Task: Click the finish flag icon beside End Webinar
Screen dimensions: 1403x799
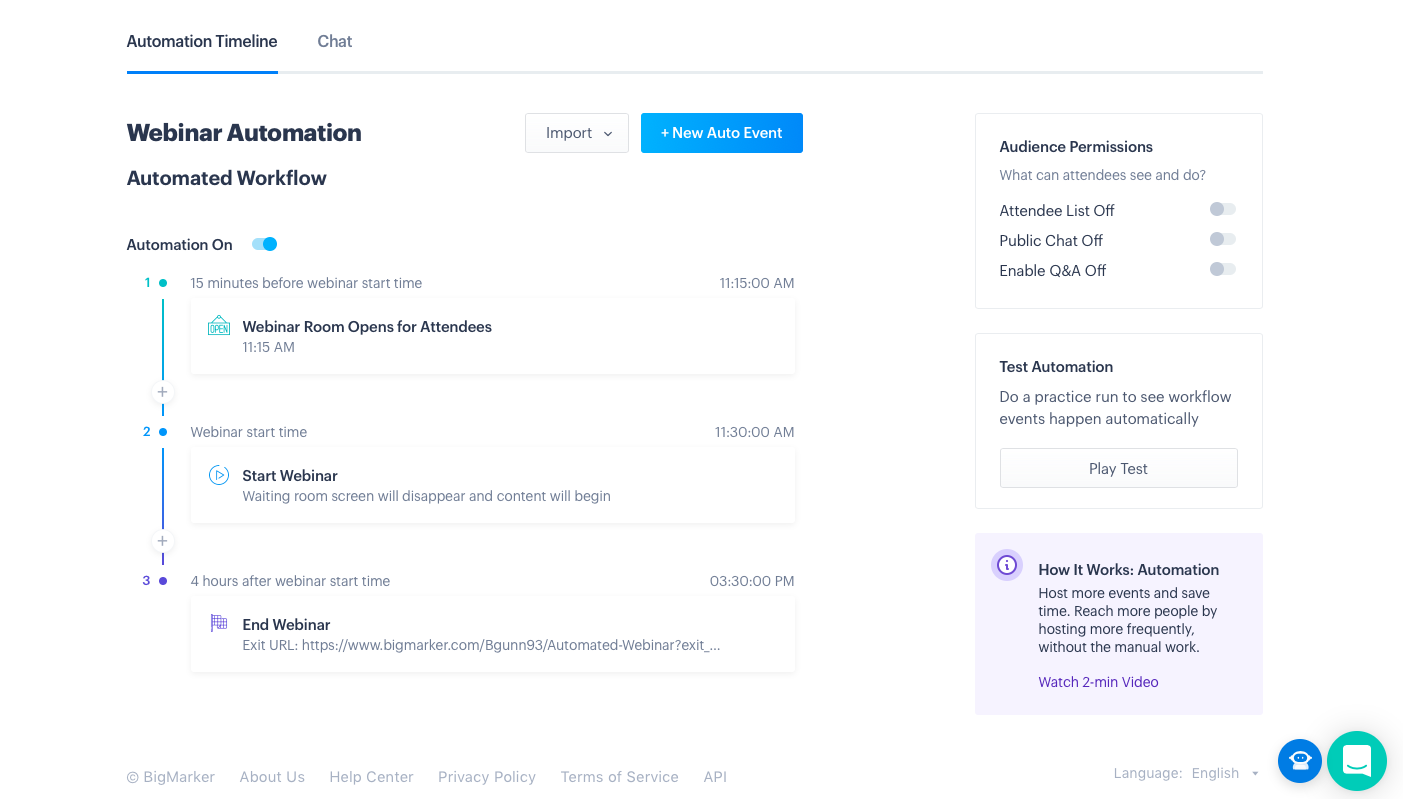Action: click(219, 623)
